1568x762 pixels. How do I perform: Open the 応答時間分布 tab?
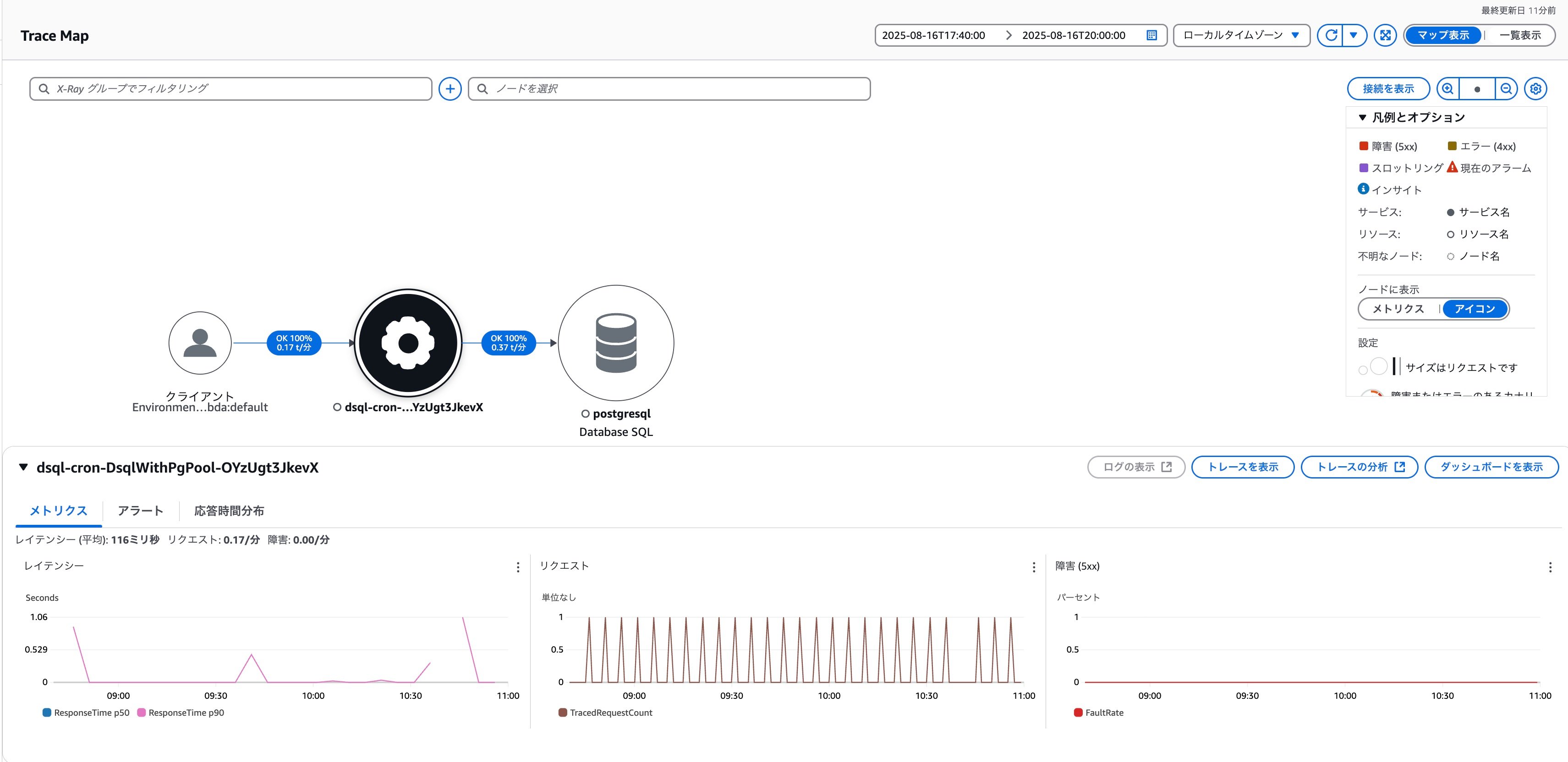pyautogui.click(x=229, y=511)
